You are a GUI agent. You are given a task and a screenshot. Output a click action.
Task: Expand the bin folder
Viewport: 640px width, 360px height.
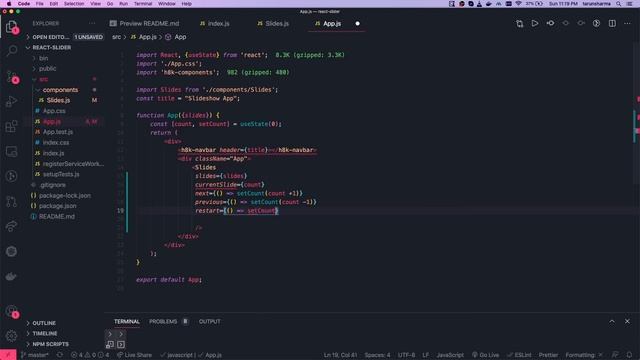tap(43, 58)
